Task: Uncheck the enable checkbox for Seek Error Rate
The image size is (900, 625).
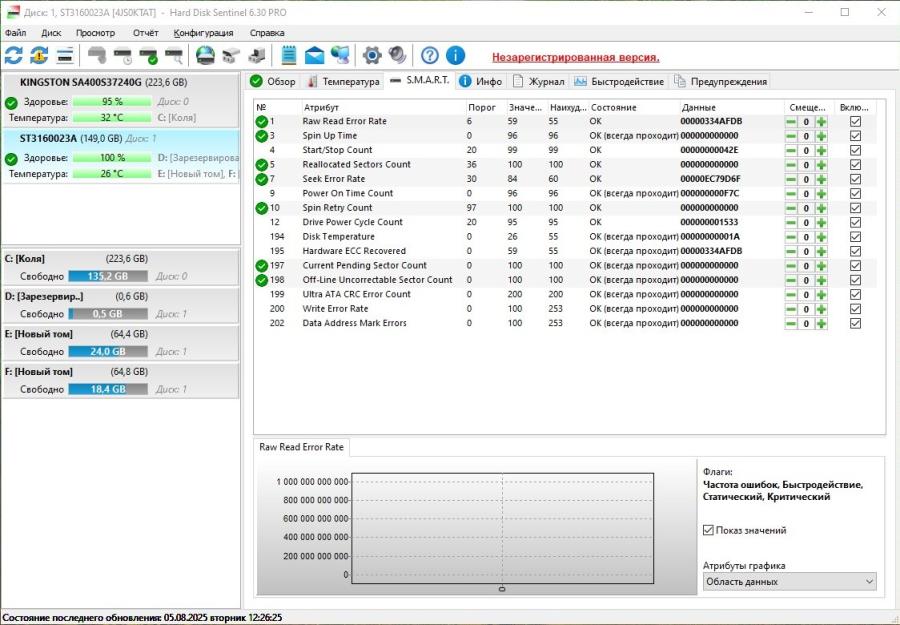Action: 855,179
